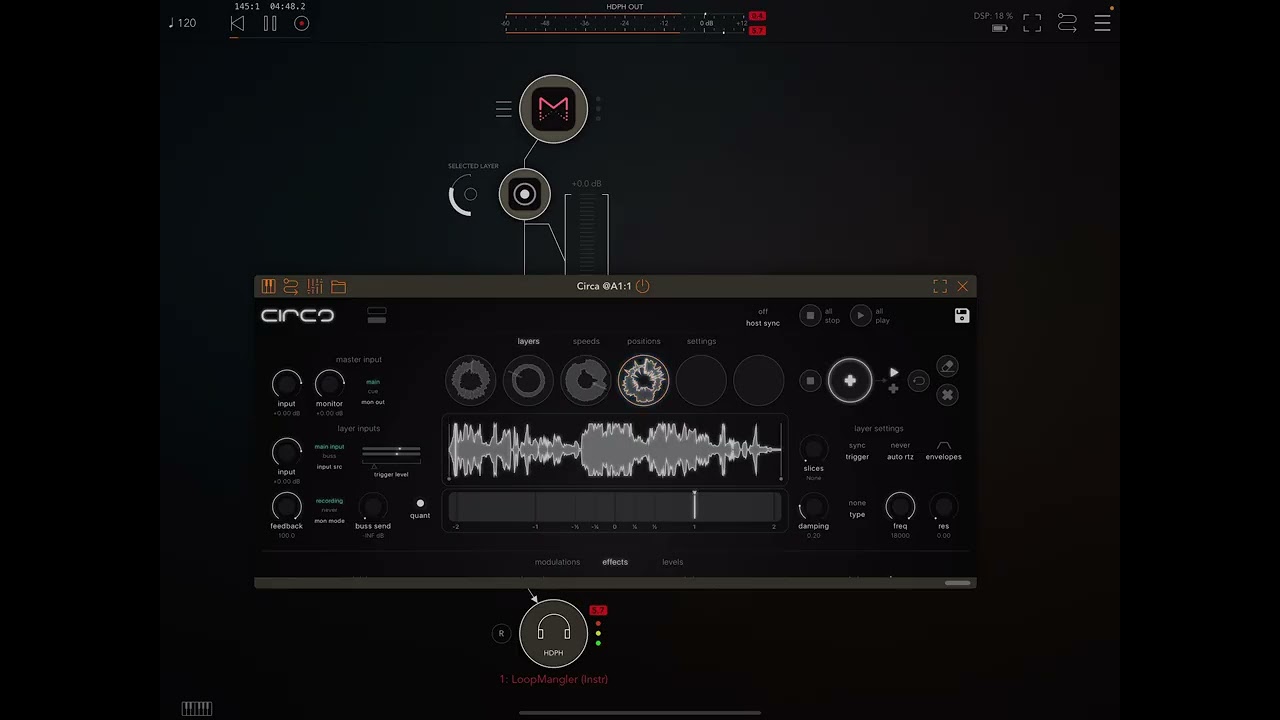Change the input src selector
This screenshot has width=1280, height=720.
tap(329, 457)
